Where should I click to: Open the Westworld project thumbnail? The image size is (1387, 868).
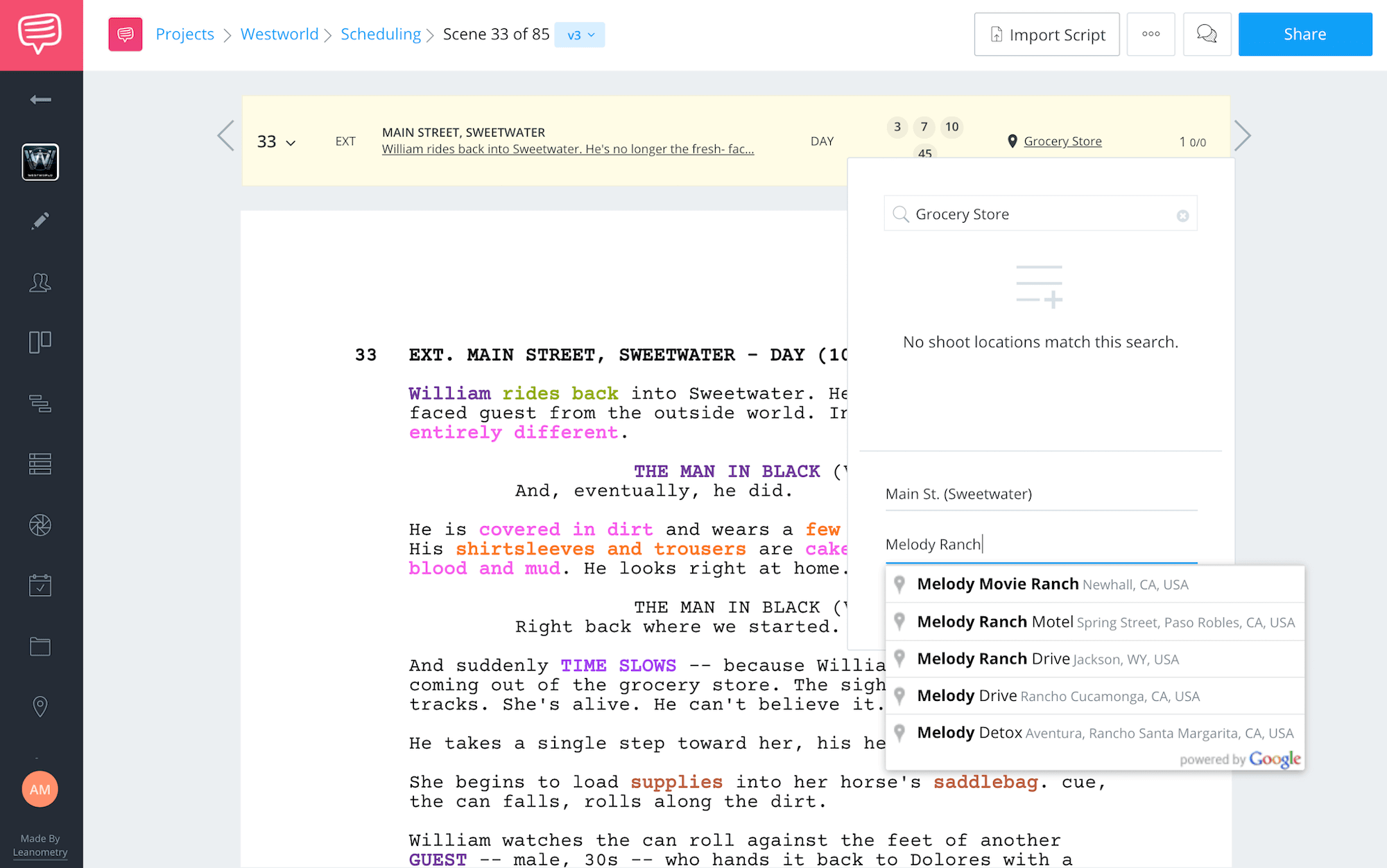[x=40, y=162]
